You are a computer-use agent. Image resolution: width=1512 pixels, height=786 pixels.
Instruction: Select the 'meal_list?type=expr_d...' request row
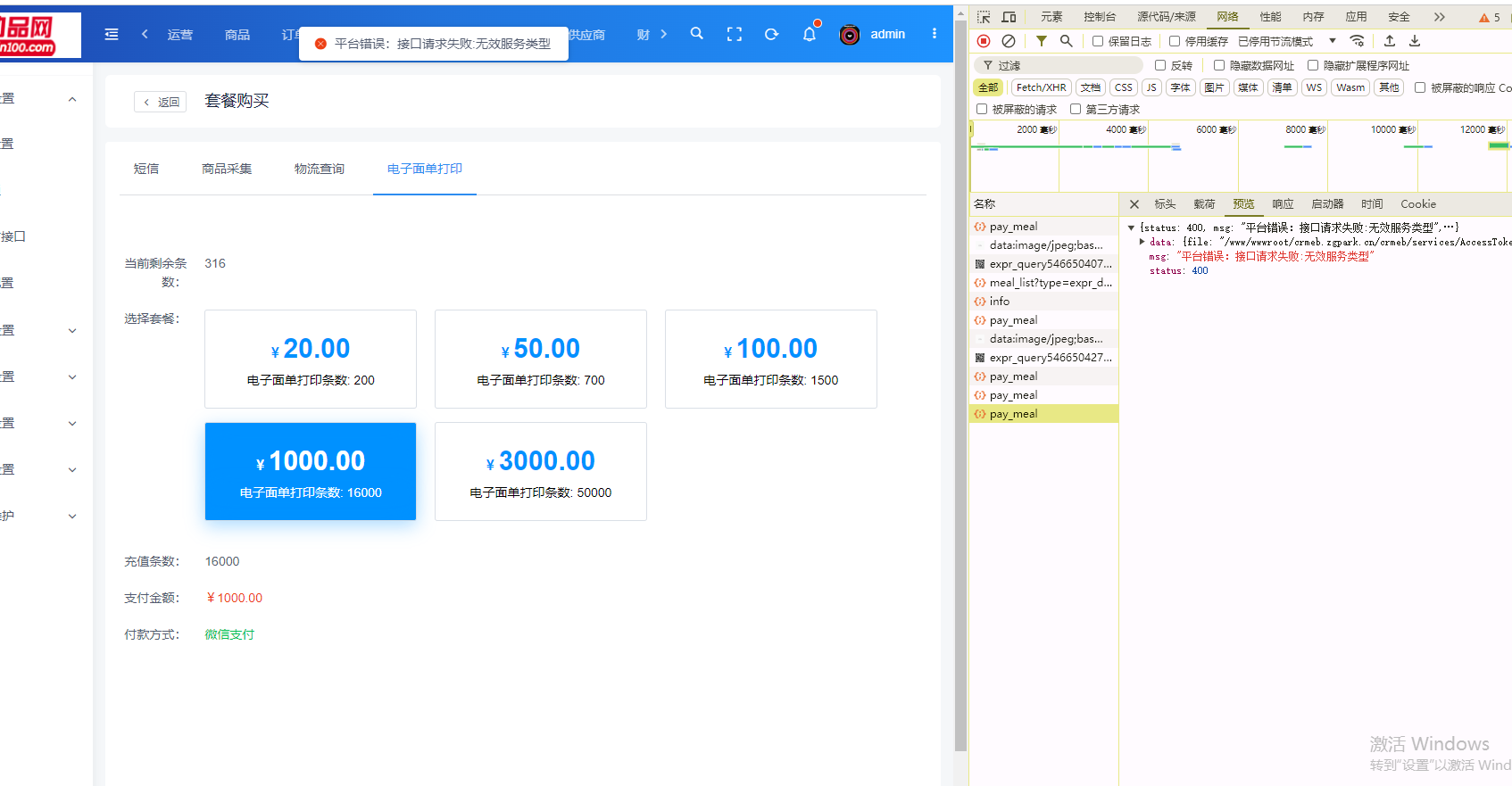coord(1044,283)
